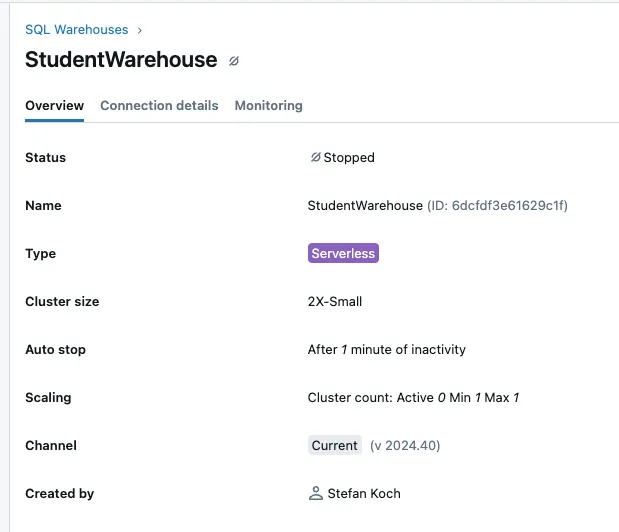Click the auto stop inactivity text
Viewport: 619px width, 532px height.
pyautogui.click(x=386, y=349)
